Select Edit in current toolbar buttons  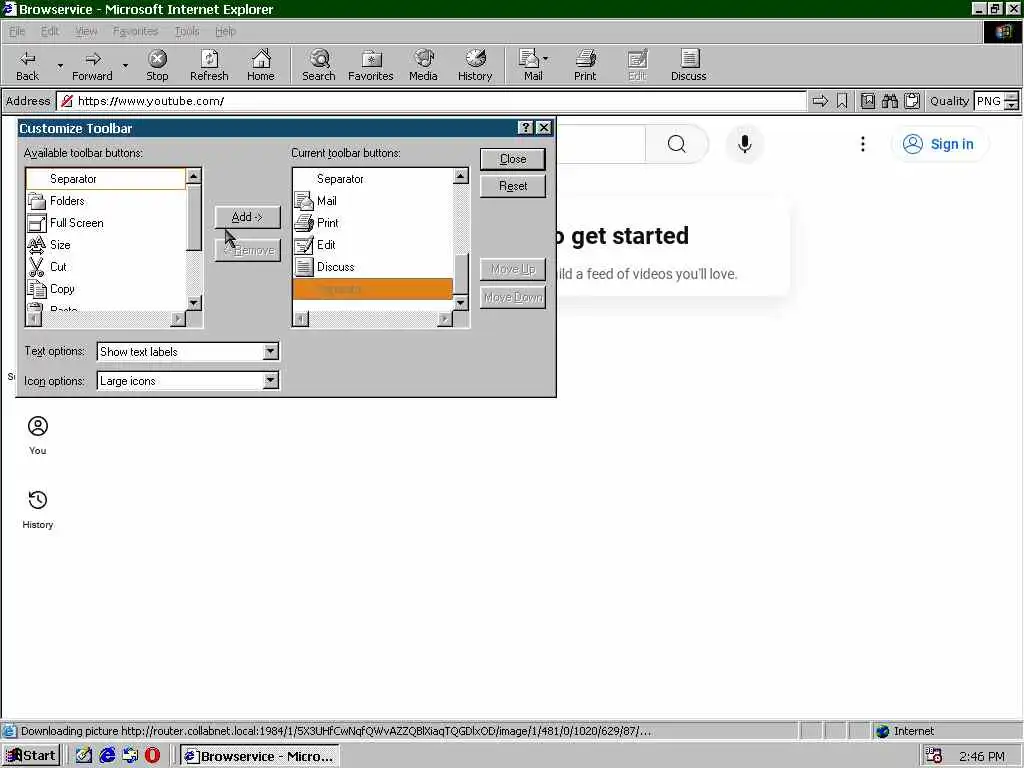373,245
